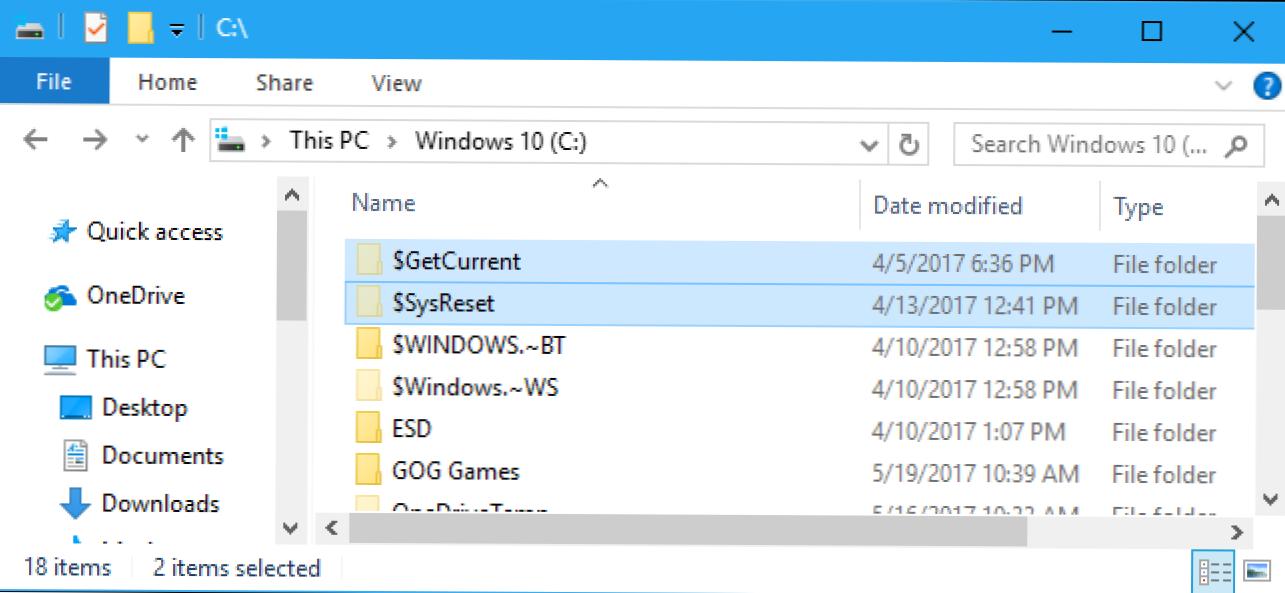1285x593 pixels.
Task: Open Downloads from the sidebar
Action: (x=160, y=503)
